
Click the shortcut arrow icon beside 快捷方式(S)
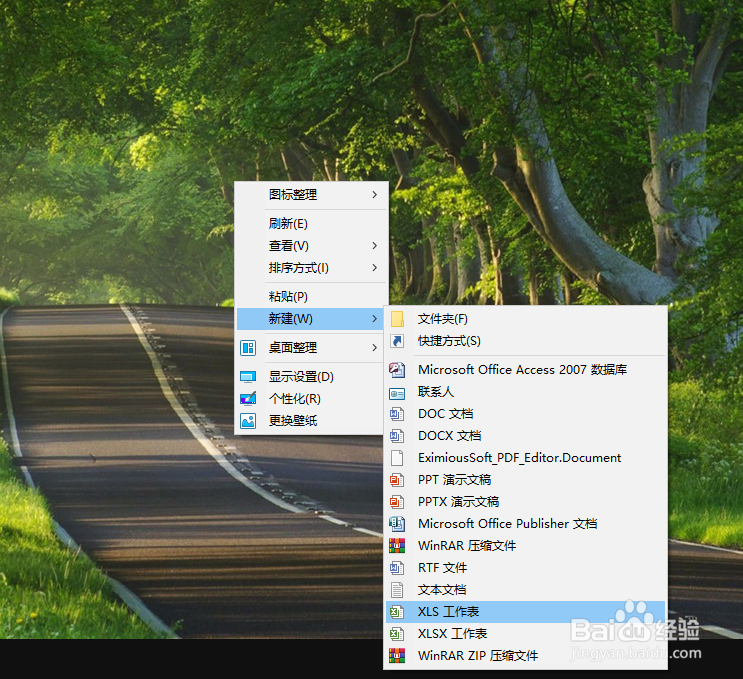pos(397,341)
